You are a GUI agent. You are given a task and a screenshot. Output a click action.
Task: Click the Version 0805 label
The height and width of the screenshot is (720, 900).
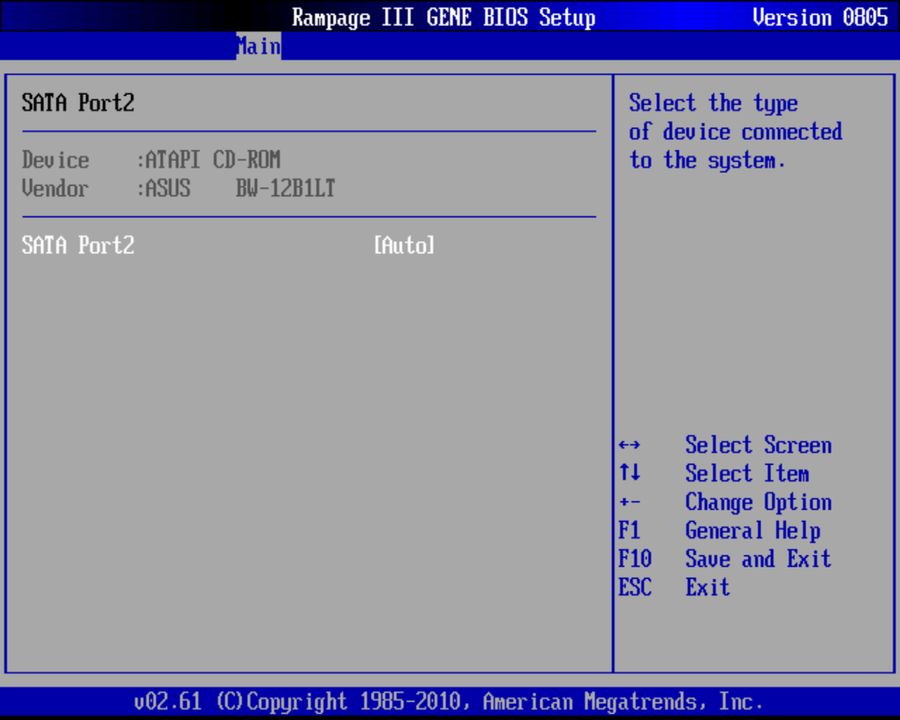pyautogui.click(x=820, y=17)
